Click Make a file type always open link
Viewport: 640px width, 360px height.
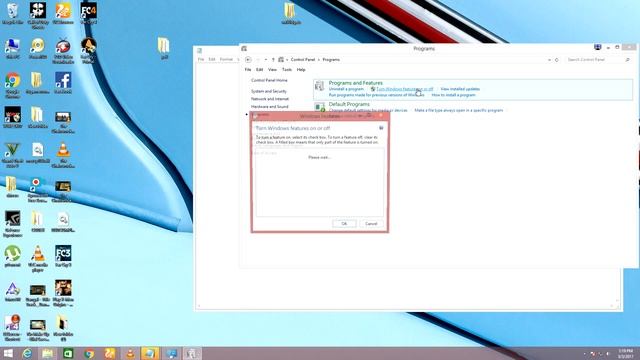(458, 110)
